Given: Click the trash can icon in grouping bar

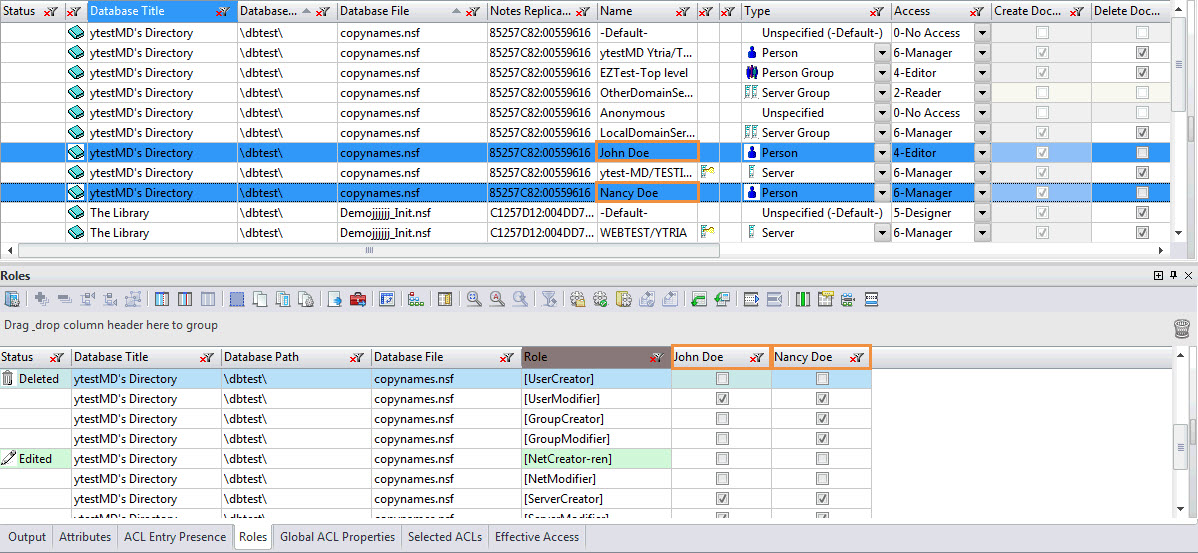Looking at the screenshot, I should [1181, 328].
